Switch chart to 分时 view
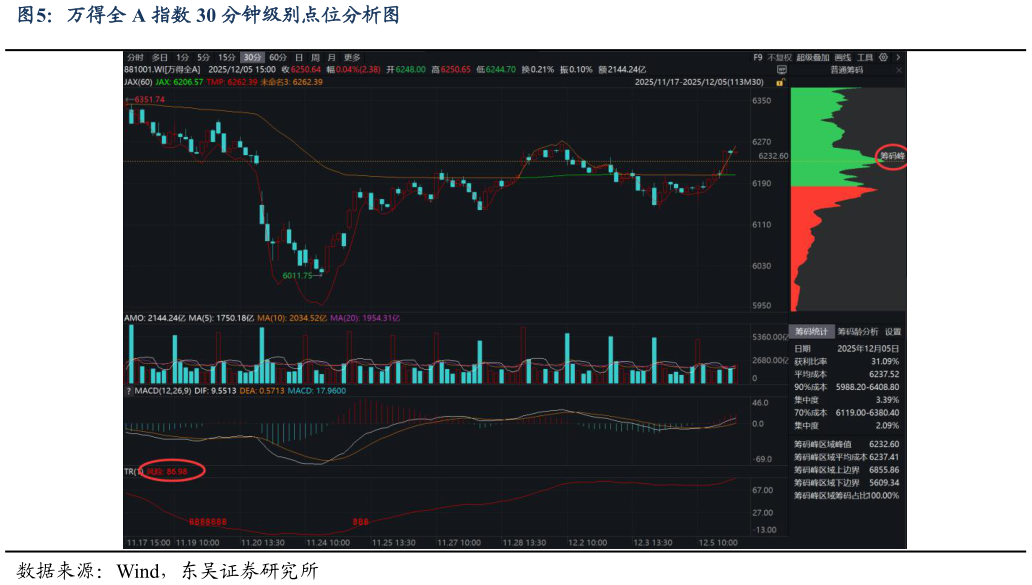This screenshot has height=585, width=1032. tap(135, 57)
